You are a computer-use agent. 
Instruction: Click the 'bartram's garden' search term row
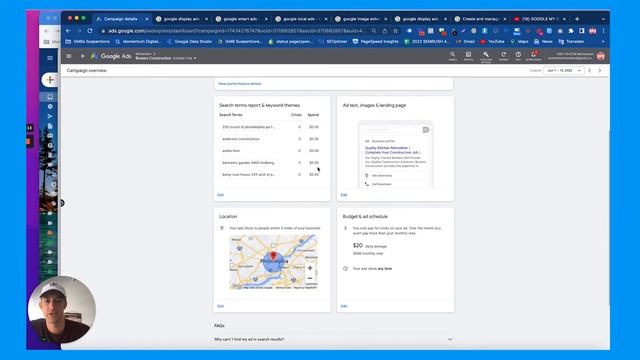[x=270, y=162]
